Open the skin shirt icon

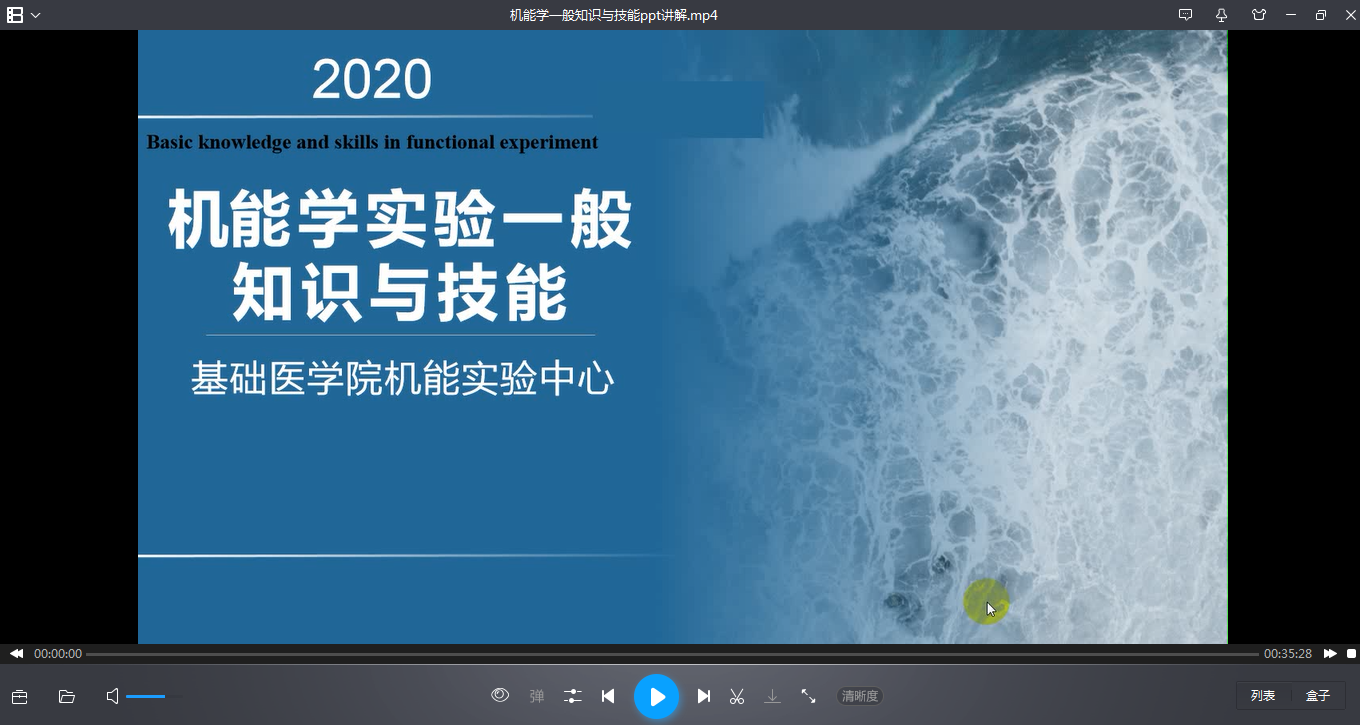coord(1258,15)
